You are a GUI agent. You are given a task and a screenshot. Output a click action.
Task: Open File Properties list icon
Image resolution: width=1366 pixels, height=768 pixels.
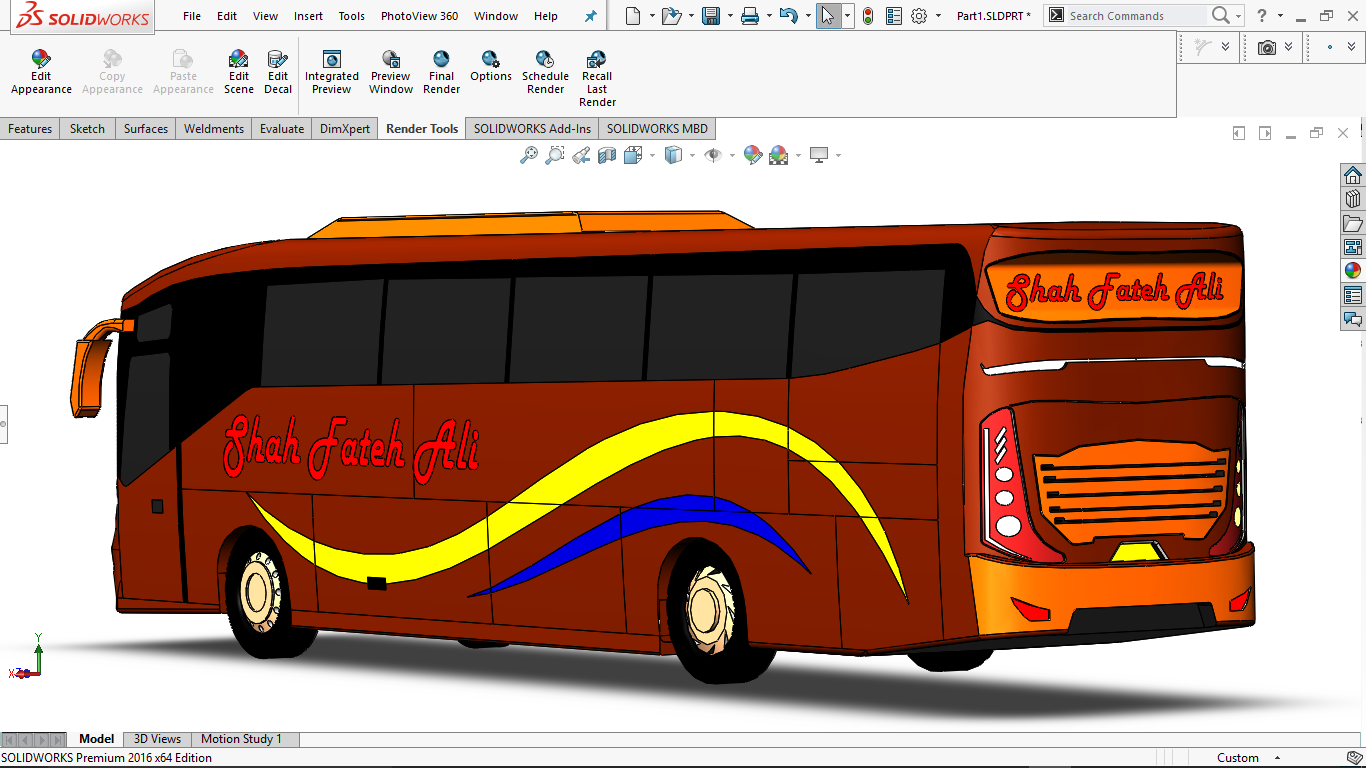[893, 16]
